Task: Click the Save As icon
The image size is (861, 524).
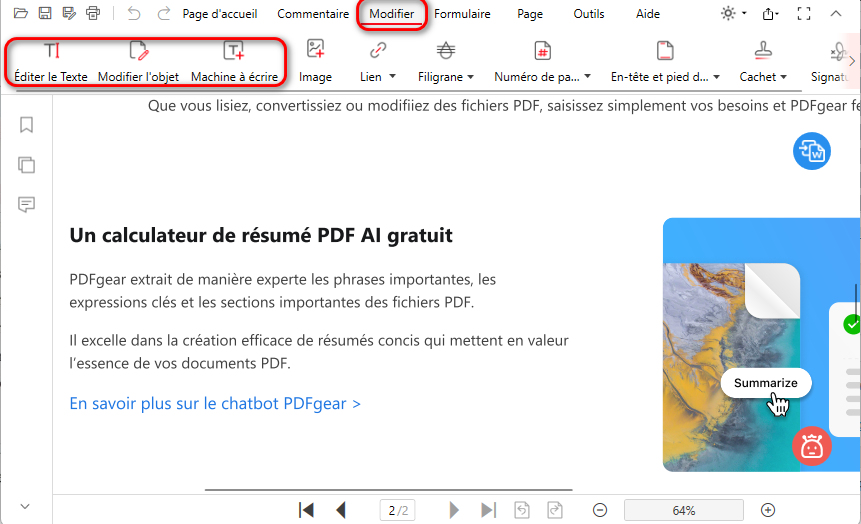Action: point(69,13)
